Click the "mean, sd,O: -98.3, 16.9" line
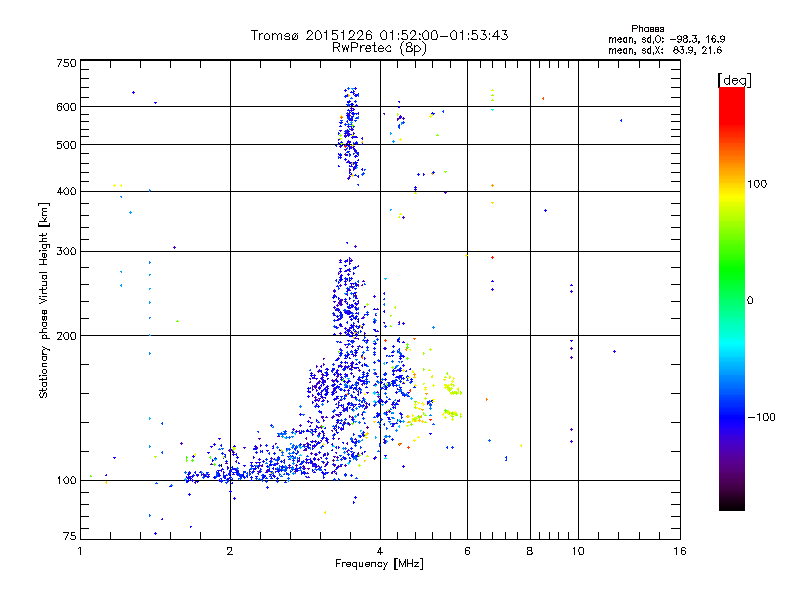This screenshot has width=800, height=600. pos(666,39)
